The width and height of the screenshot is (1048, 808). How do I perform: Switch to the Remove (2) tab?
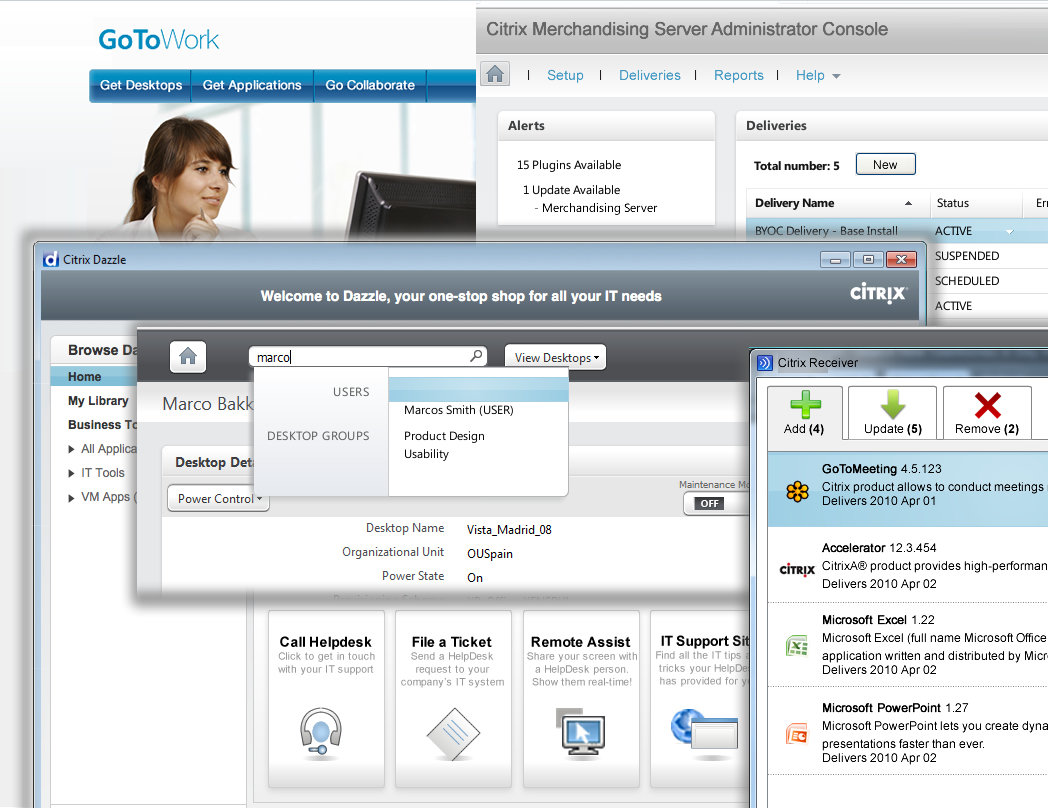click(x=987, y=413)
